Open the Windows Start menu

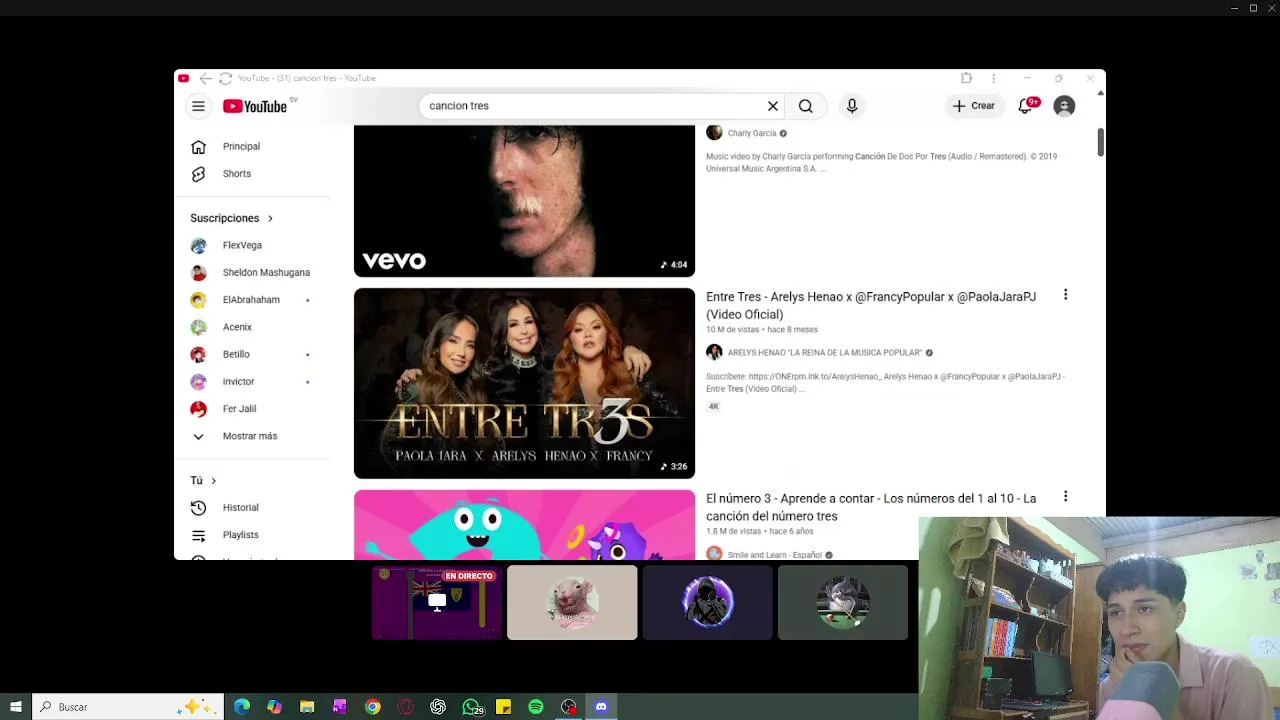(16, 707)
